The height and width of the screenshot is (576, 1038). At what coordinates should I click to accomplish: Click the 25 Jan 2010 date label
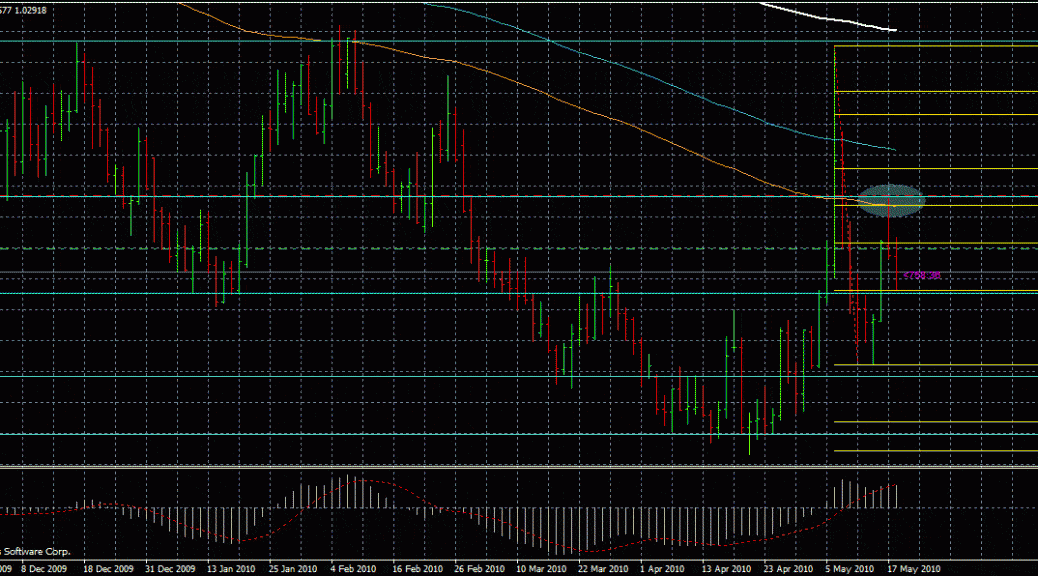point(293,569)
